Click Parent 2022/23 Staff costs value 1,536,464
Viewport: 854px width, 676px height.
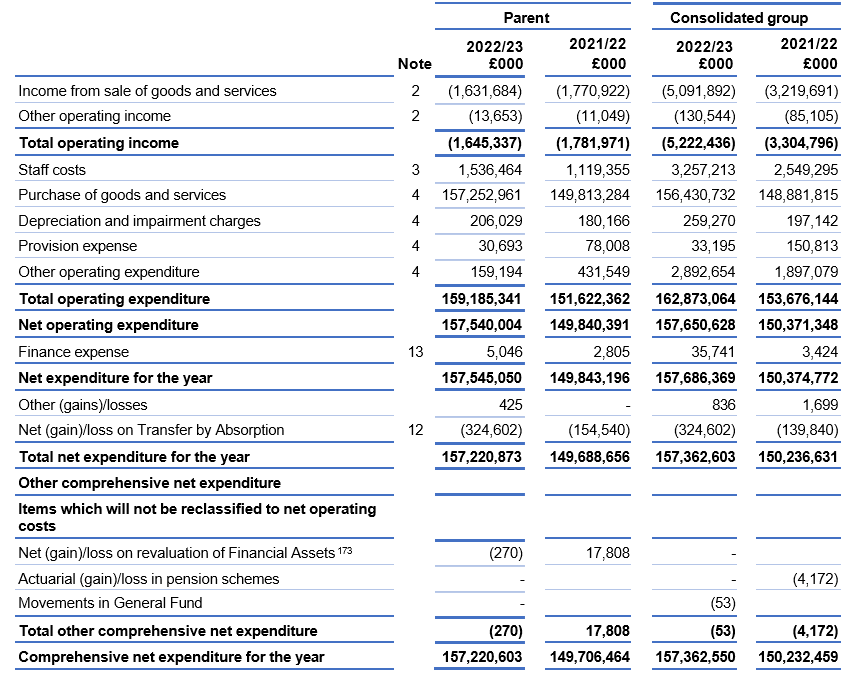pos(490,170)
